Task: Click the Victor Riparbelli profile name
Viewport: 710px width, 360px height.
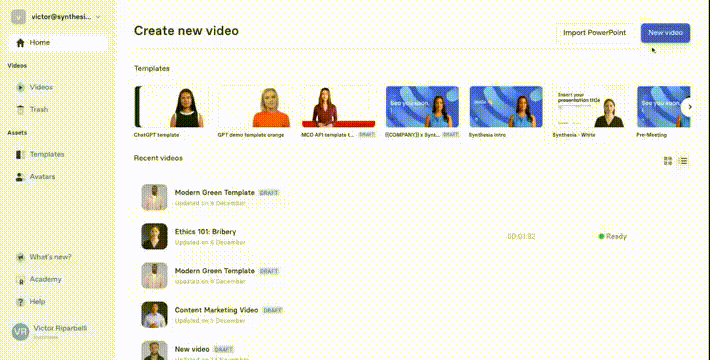Action: pyautogui.click(x=60, y=328)
